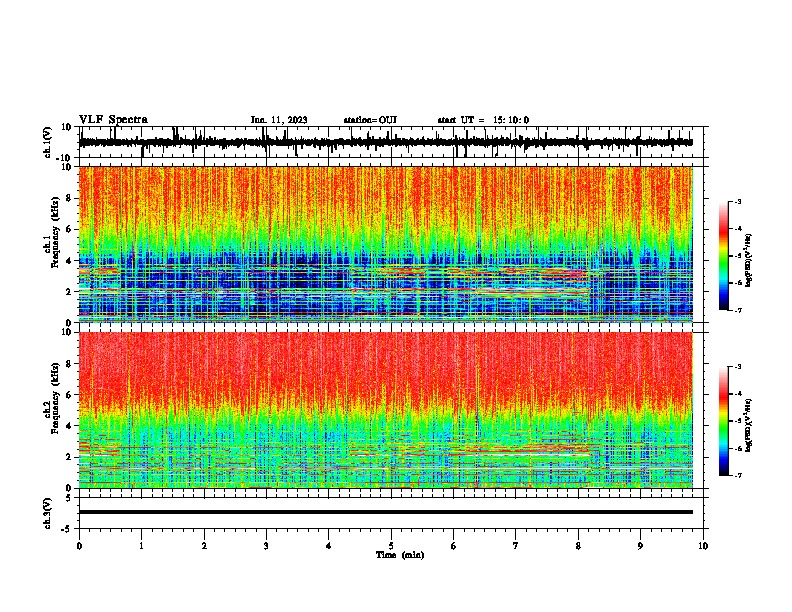
Task: Click time axis tick label "2"
Action: click(204, 546)
